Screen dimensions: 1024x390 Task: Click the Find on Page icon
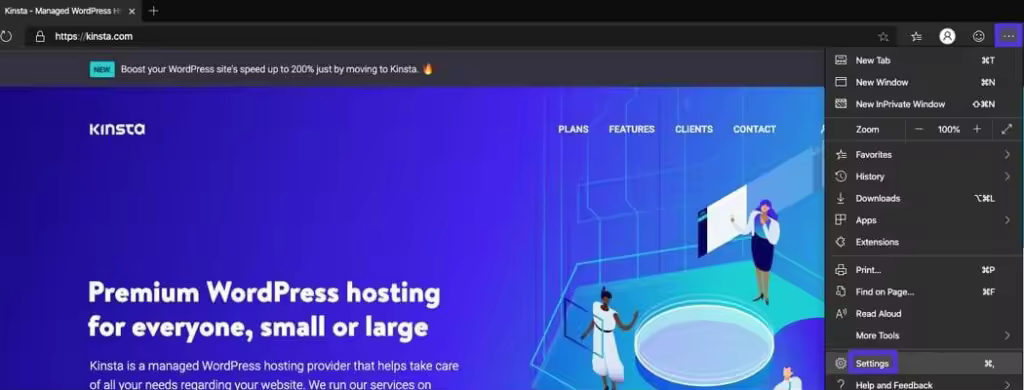coord(841,292)
